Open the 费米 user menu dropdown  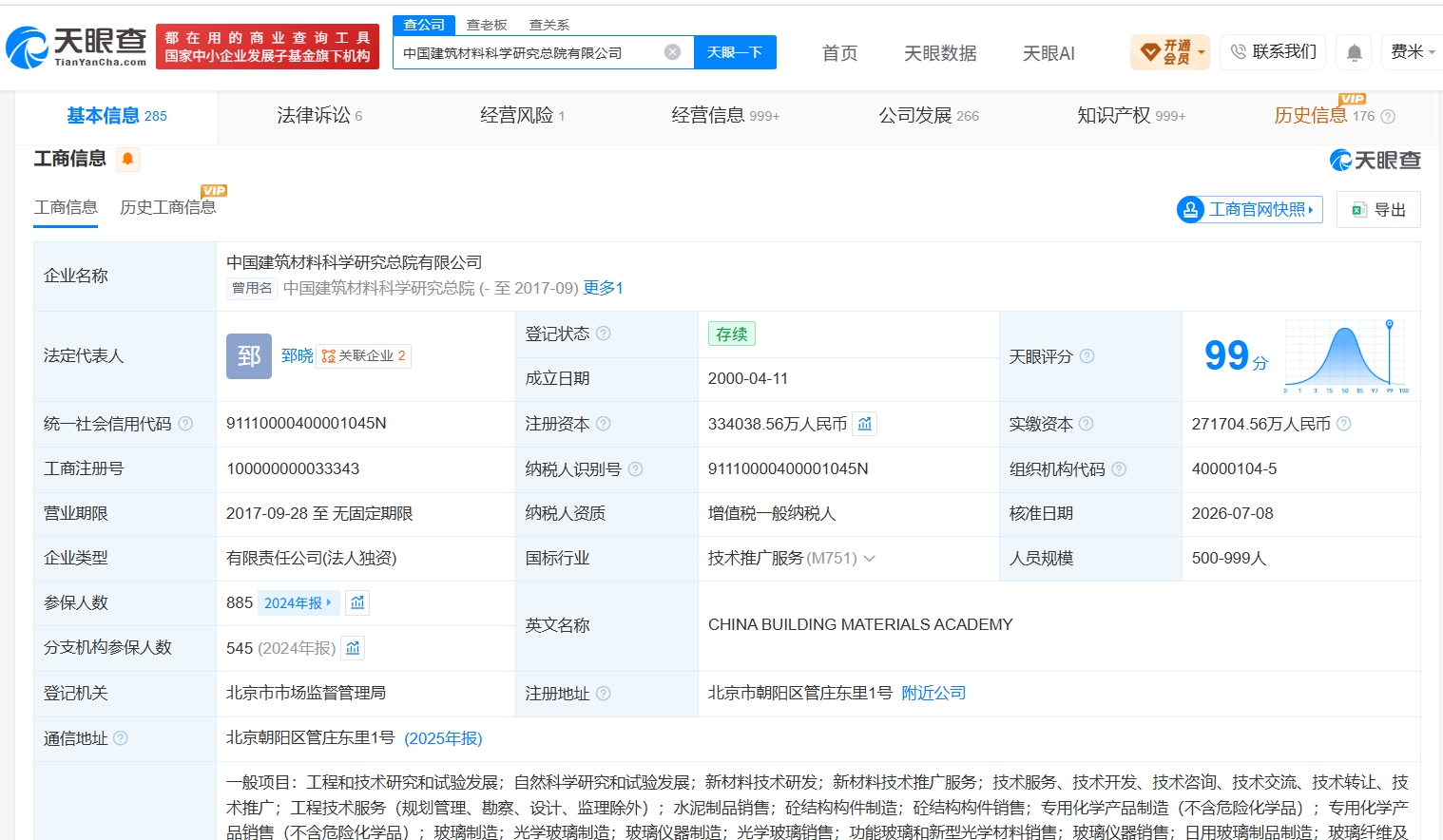[x=1413, y=52]
